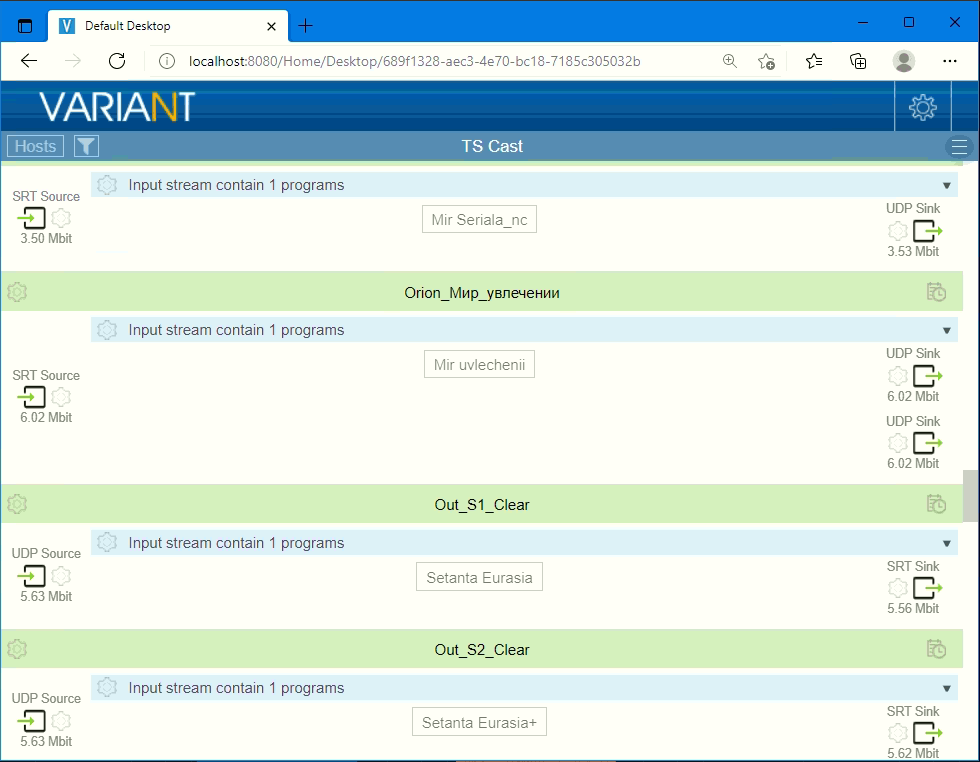Collapse input stream panel above Mir uvlechenii
The width and height of the screenshot is (980, 762).
(x=946, y=331)
